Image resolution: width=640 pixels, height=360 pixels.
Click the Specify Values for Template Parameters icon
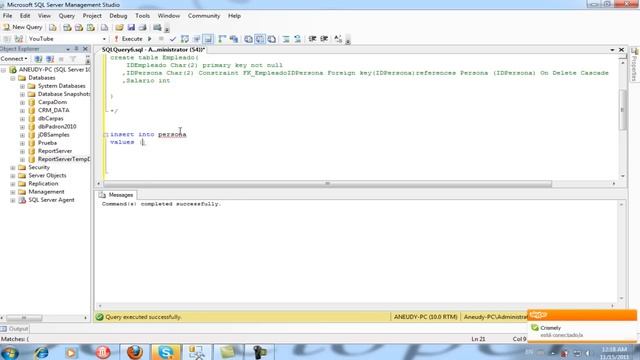(x=338, y=39)
